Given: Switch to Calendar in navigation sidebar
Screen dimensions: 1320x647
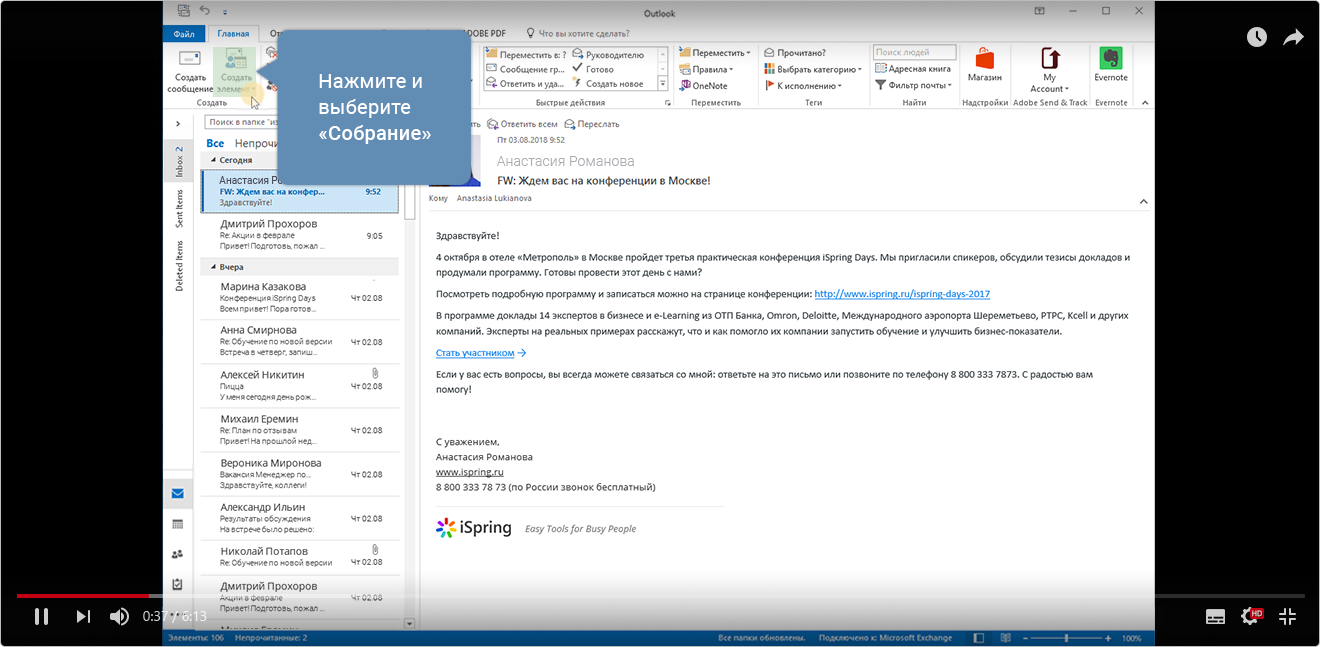Looking at the screenshot, I should 178,523.
